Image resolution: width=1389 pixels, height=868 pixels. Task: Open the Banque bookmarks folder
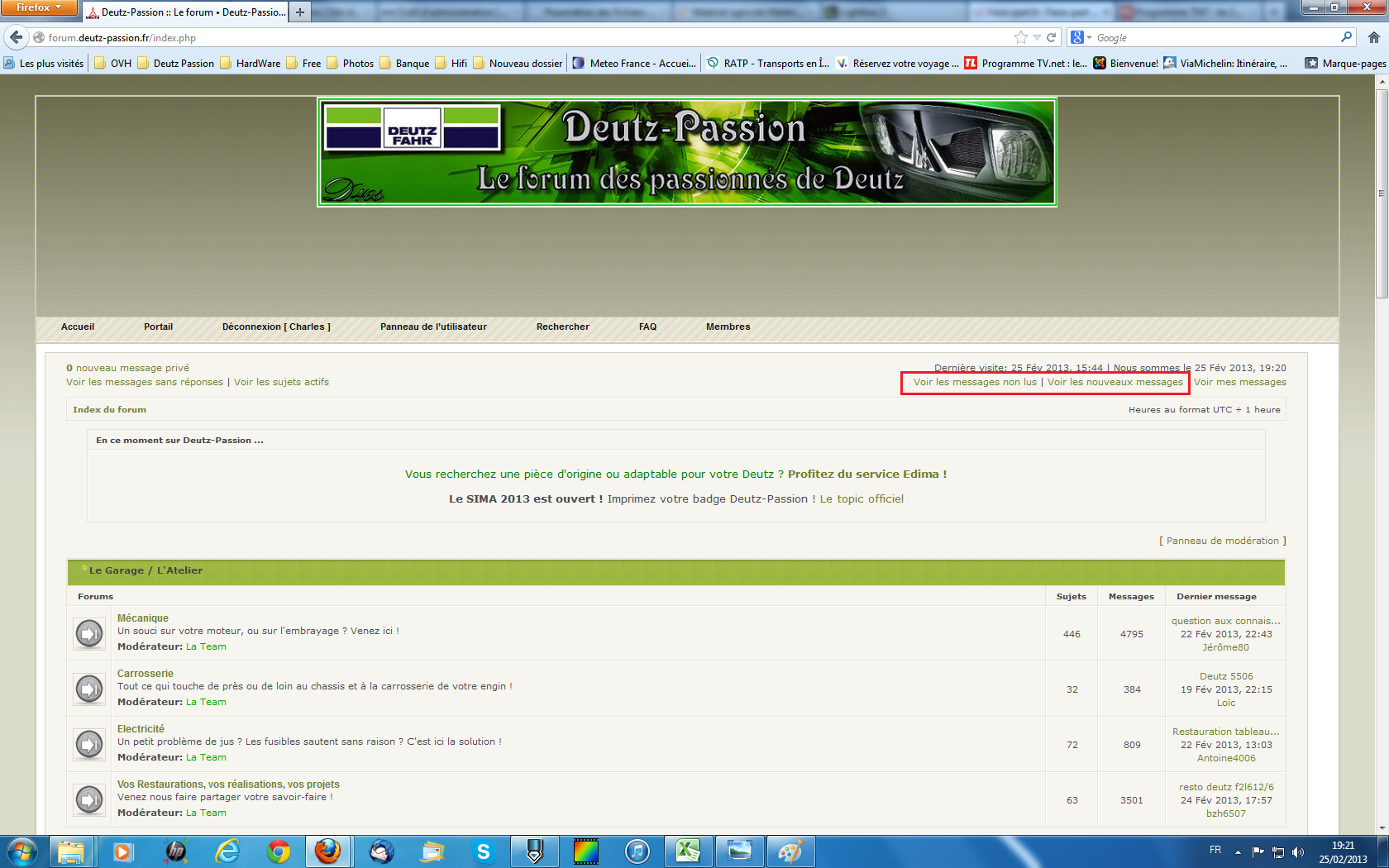coord(404,63)
